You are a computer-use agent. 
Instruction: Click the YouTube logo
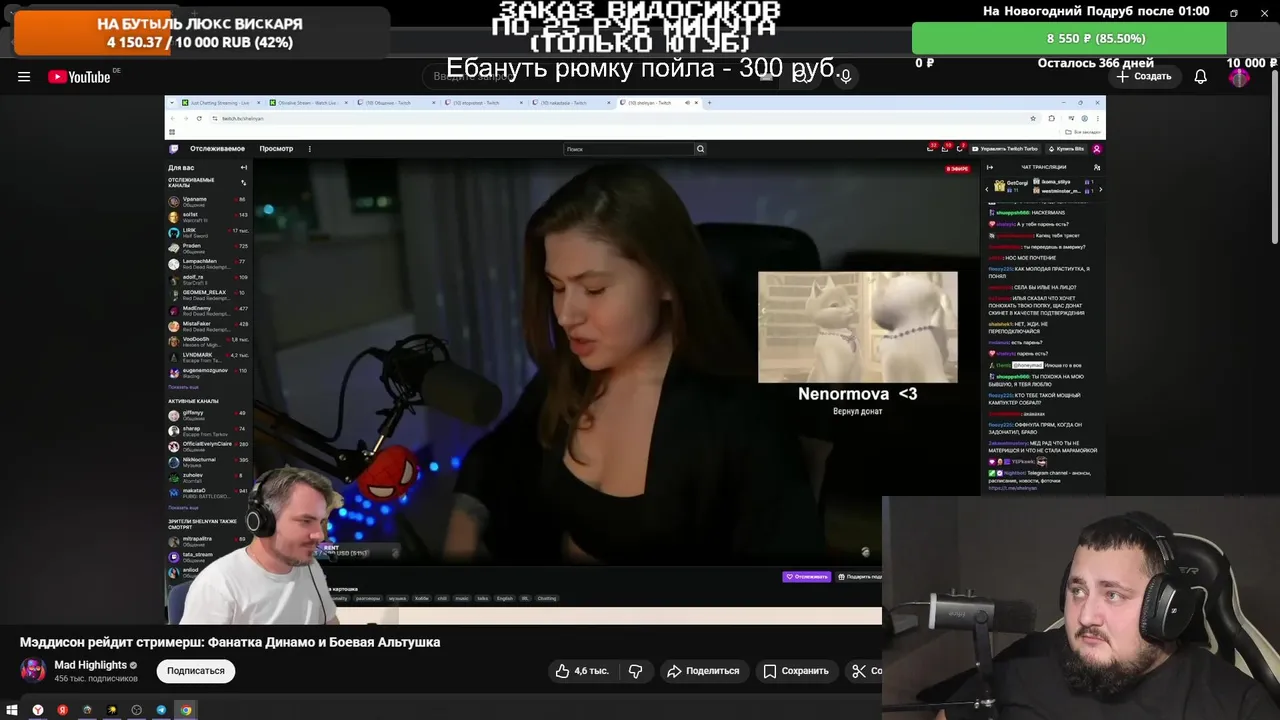click(79, 77)
